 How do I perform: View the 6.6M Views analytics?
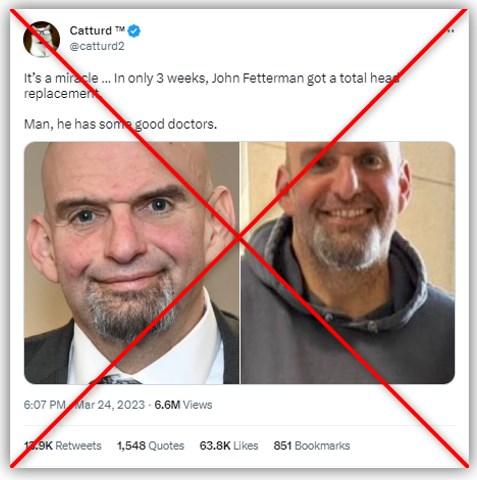coord(183,405)
